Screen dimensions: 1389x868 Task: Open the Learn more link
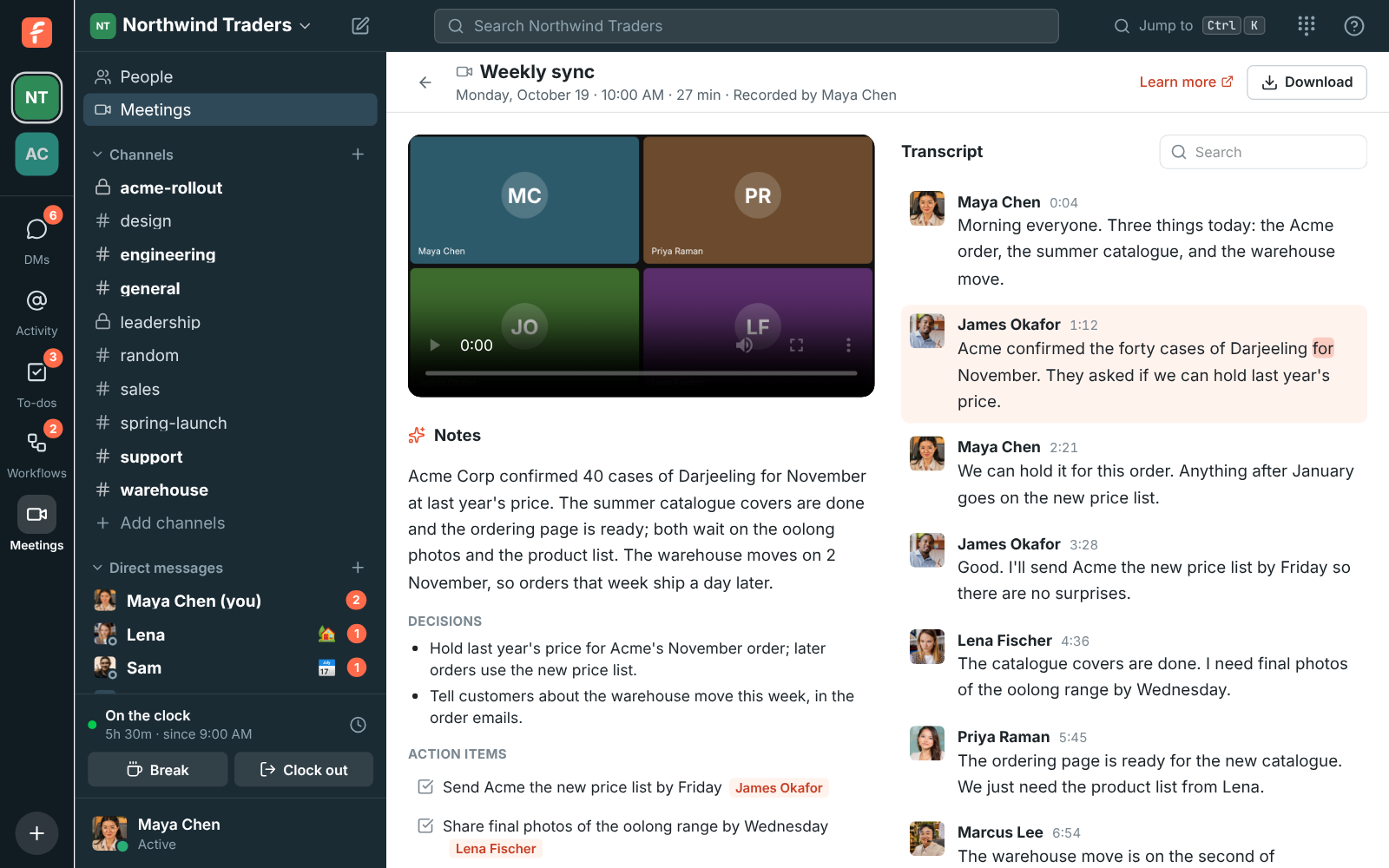(x=1186, y=82)
